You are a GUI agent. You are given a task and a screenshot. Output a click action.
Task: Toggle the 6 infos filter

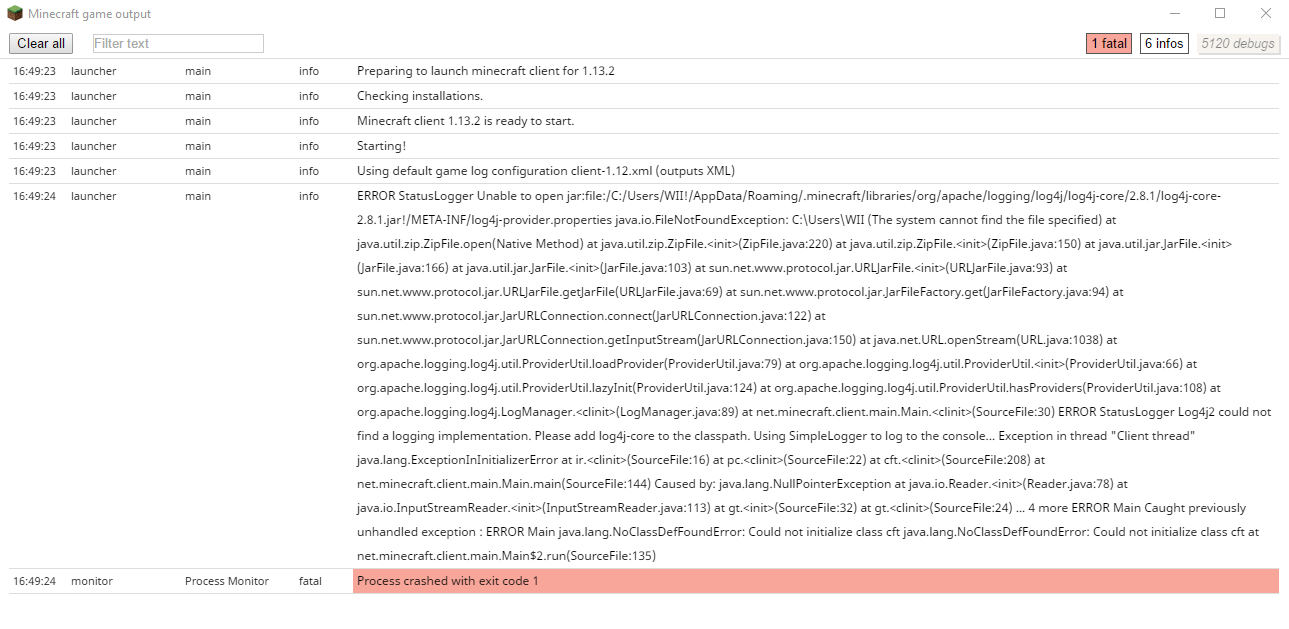(1164, 44)
